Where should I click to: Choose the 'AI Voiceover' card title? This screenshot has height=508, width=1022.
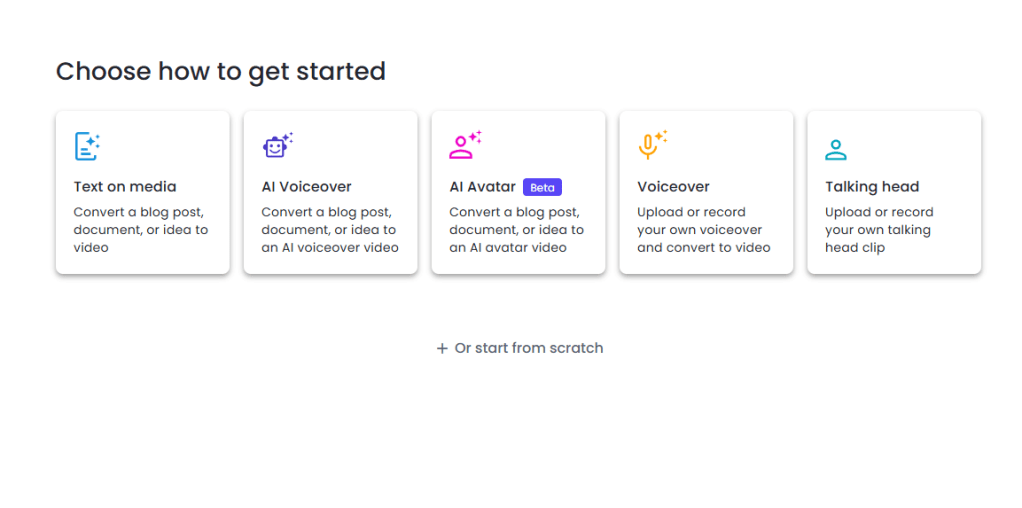307,187
